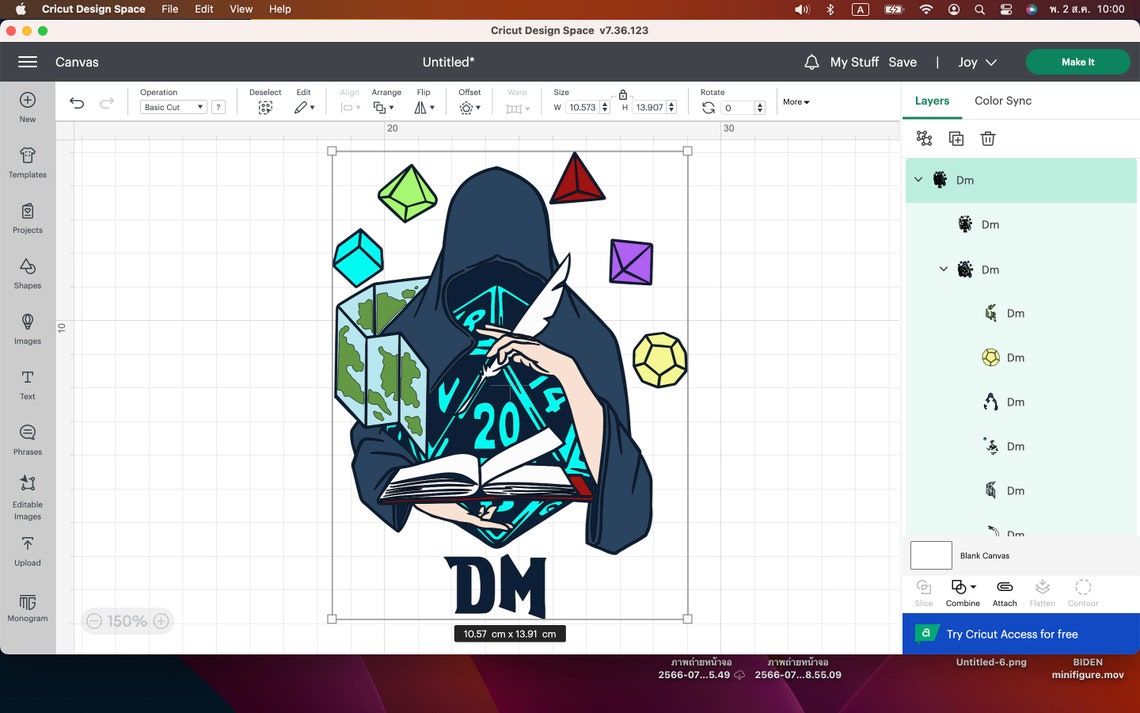This screenshot has height=713, width=1140.
Task: Select the Slice tool
Action: [922, 591]
